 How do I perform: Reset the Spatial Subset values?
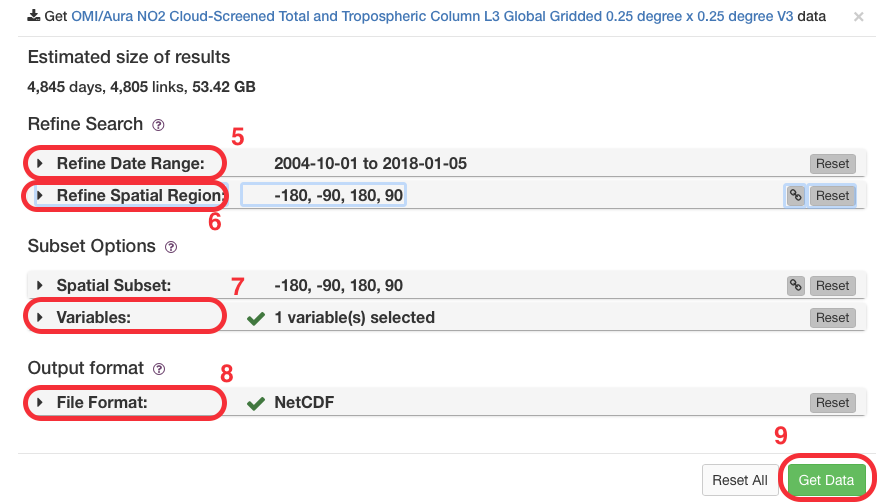point(832,286)
